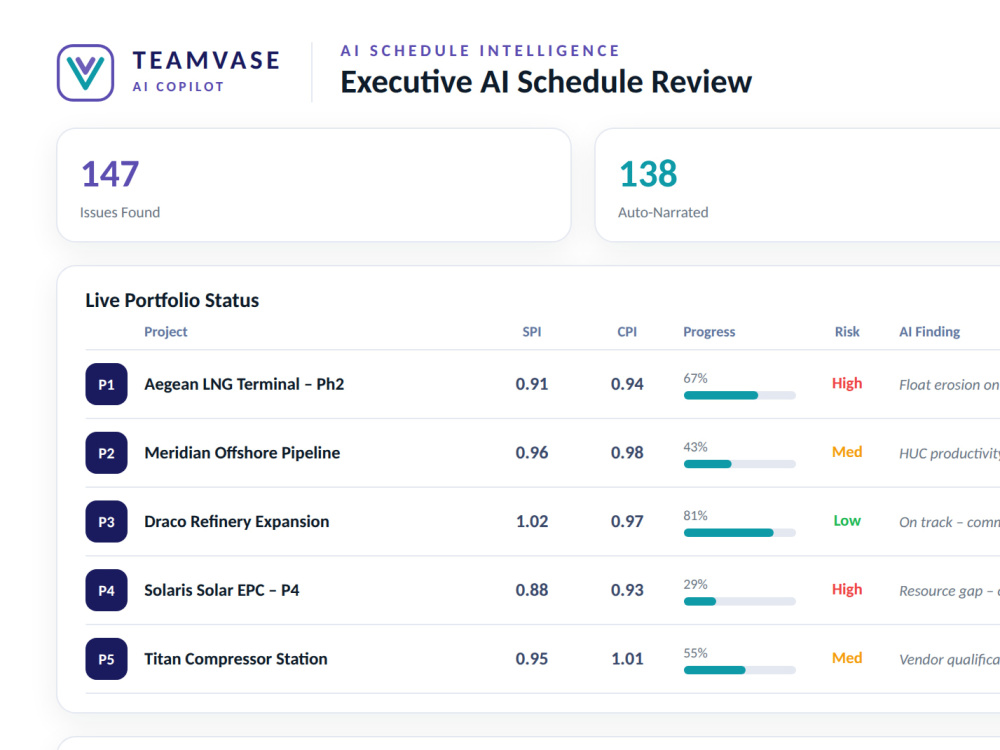
Task: Select the P3 project badge
Action: point(107,522)
